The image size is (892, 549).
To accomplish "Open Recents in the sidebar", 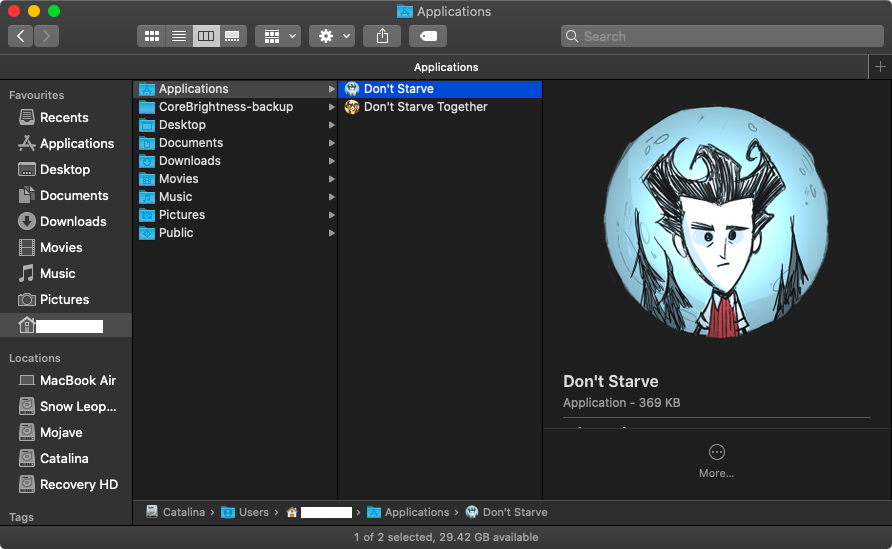I will 66,118.
